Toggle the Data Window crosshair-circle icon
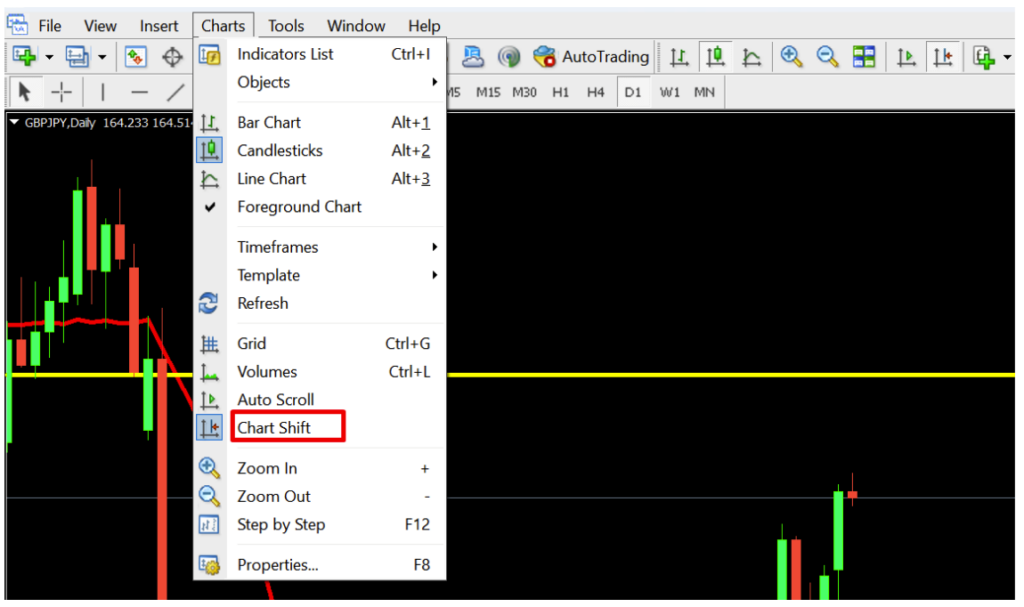 172,57
